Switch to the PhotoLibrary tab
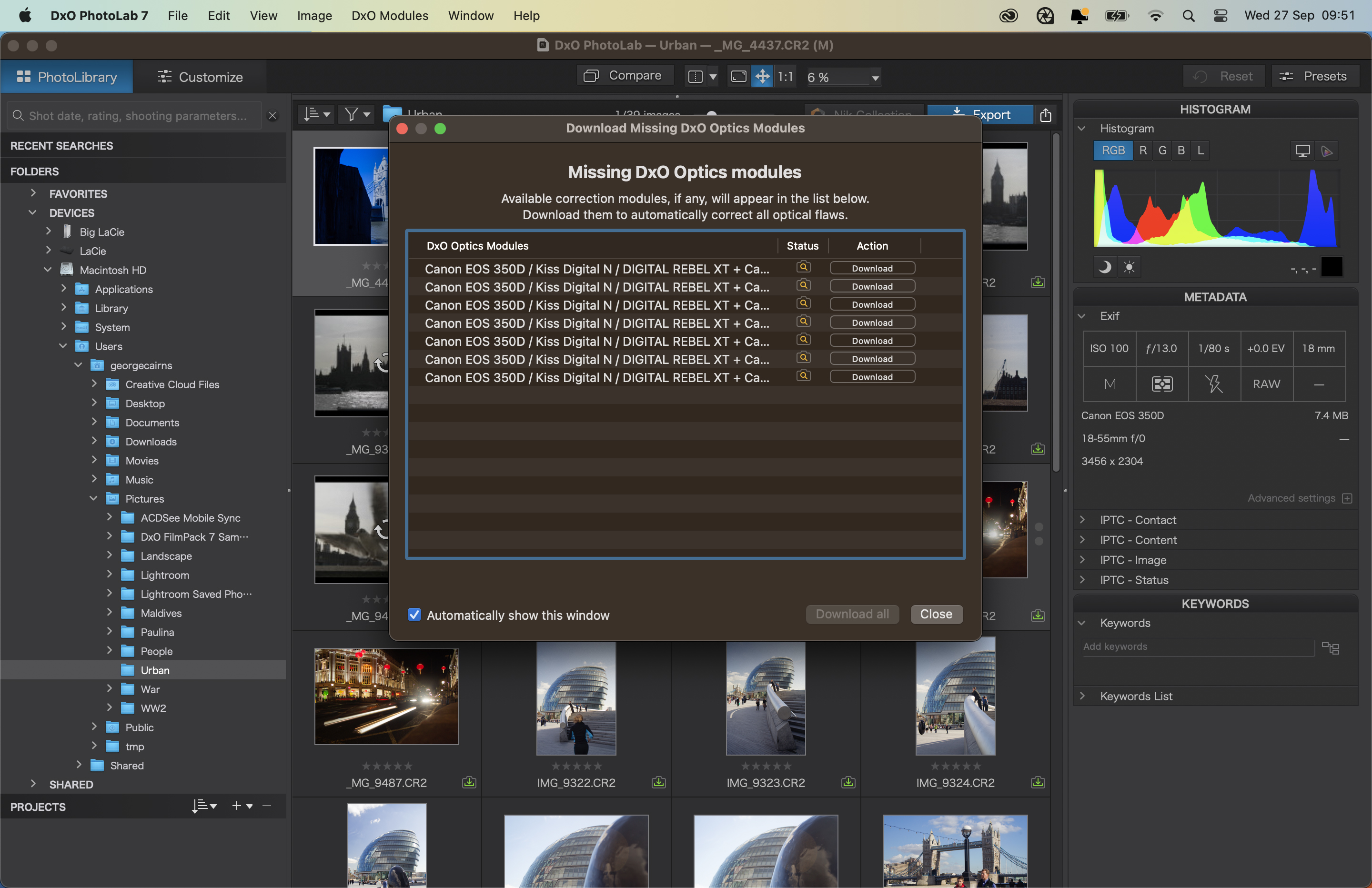The image size is (1372, 888). [x=67, y=77]
